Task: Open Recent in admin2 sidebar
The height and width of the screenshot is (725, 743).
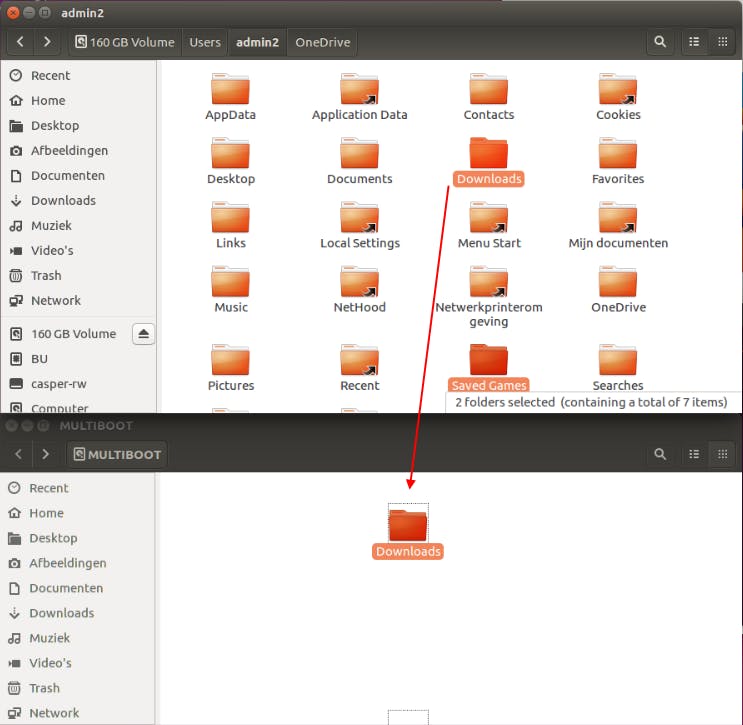Action: point(78,75)
